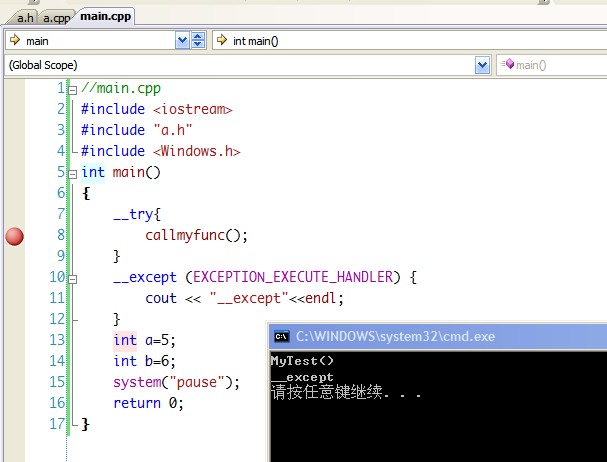This screenshot has width=607, height=462.
Task: Open the (Global Scope) dropdown arrow
Action: [482, 65]
